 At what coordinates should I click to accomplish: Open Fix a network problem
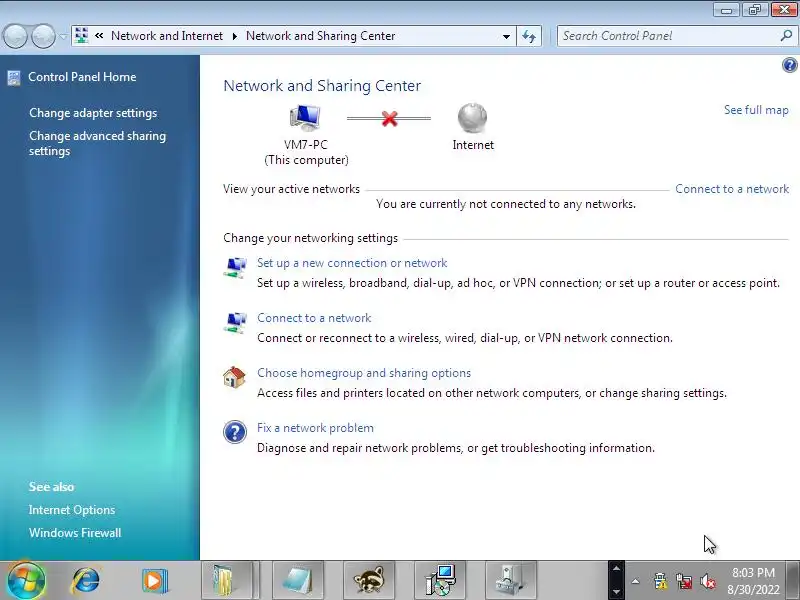click(x=315, y=428)
